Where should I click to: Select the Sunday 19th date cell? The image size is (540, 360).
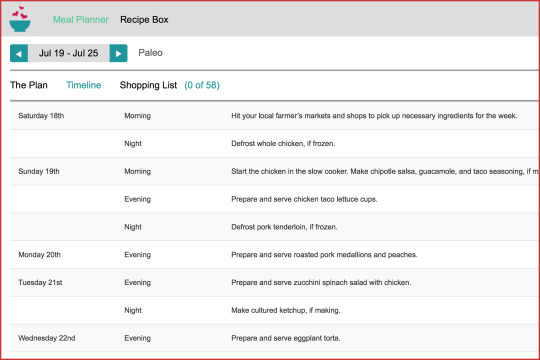pos(39,172)
